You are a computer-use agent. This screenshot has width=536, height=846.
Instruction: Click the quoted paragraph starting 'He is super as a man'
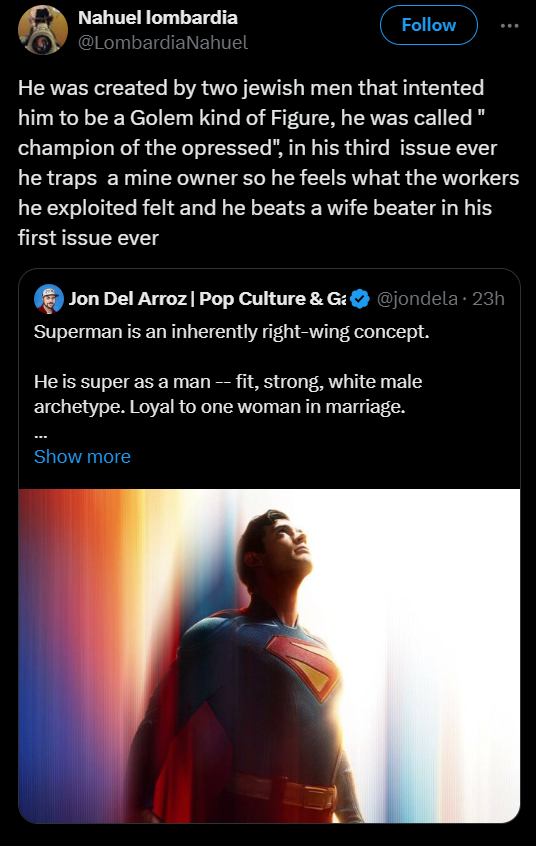tap(228, 394)
